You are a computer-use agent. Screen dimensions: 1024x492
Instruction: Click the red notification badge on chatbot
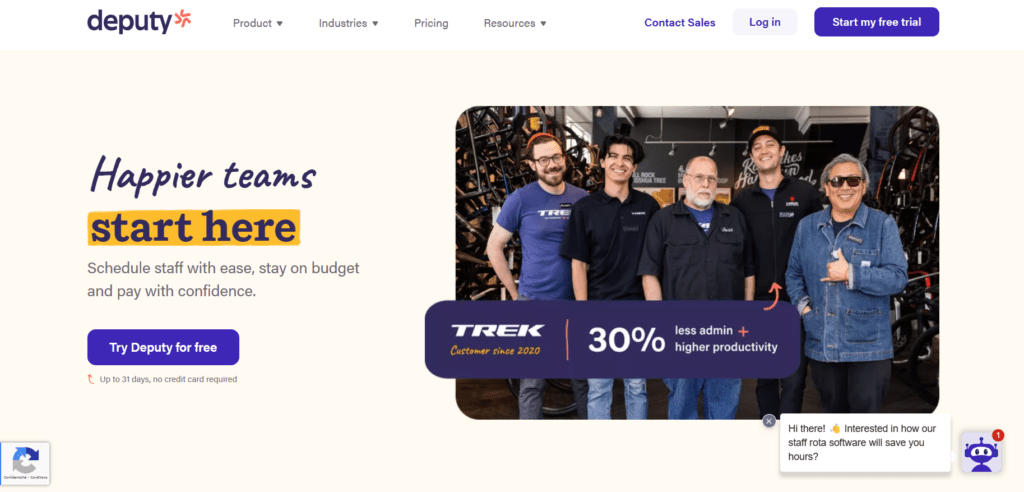(x=997, y=435)
